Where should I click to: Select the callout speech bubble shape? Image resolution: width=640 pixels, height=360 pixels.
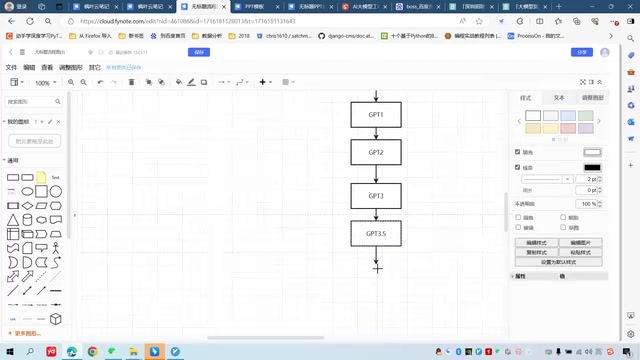pos(41,248)
